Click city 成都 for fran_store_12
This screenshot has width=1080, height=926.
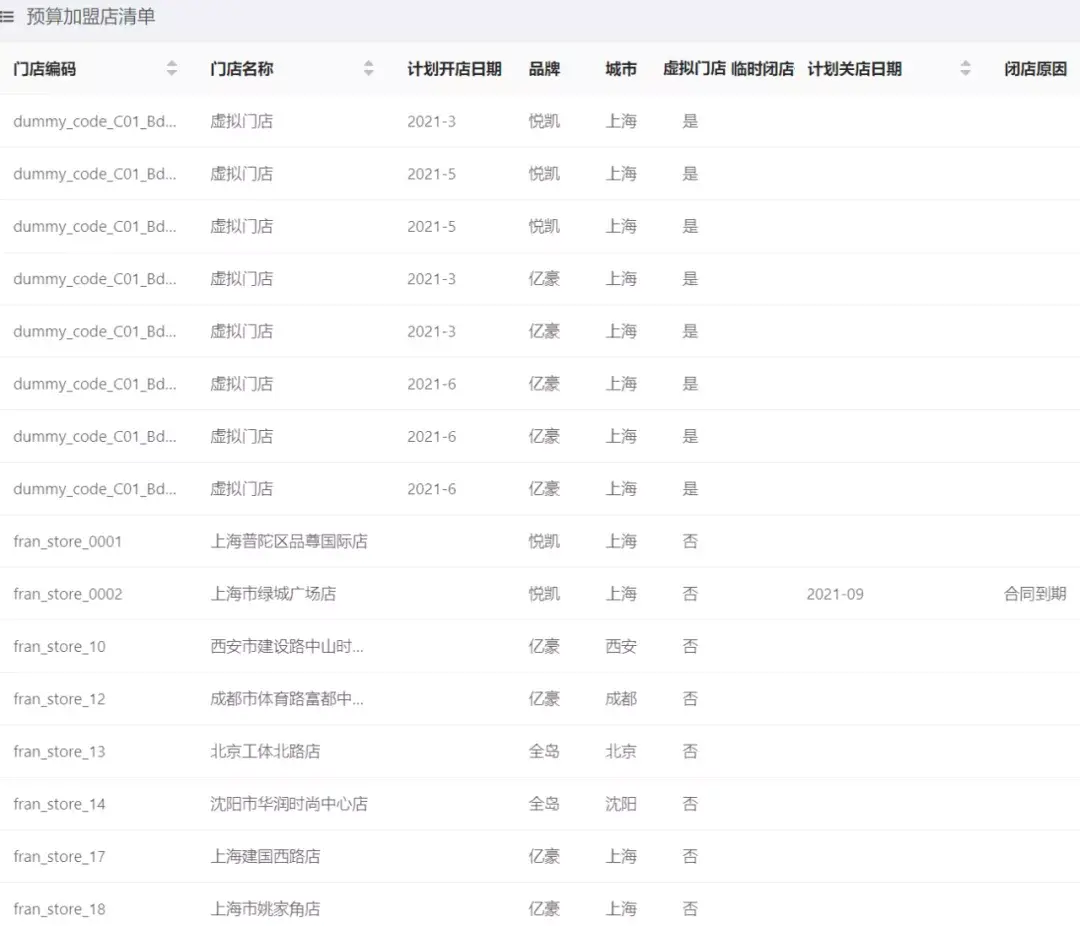pyautogui.click(x=621, y=699)
